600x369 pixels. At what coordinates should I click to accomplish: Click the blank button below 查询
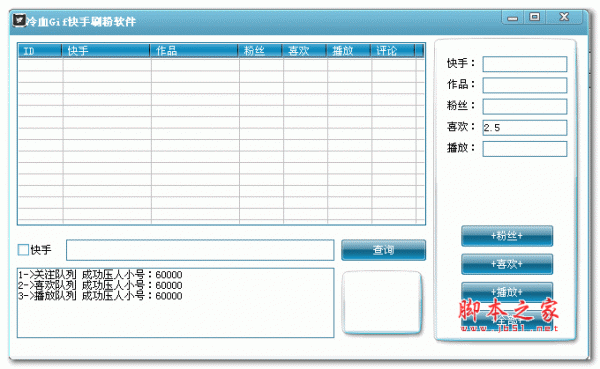382,302
